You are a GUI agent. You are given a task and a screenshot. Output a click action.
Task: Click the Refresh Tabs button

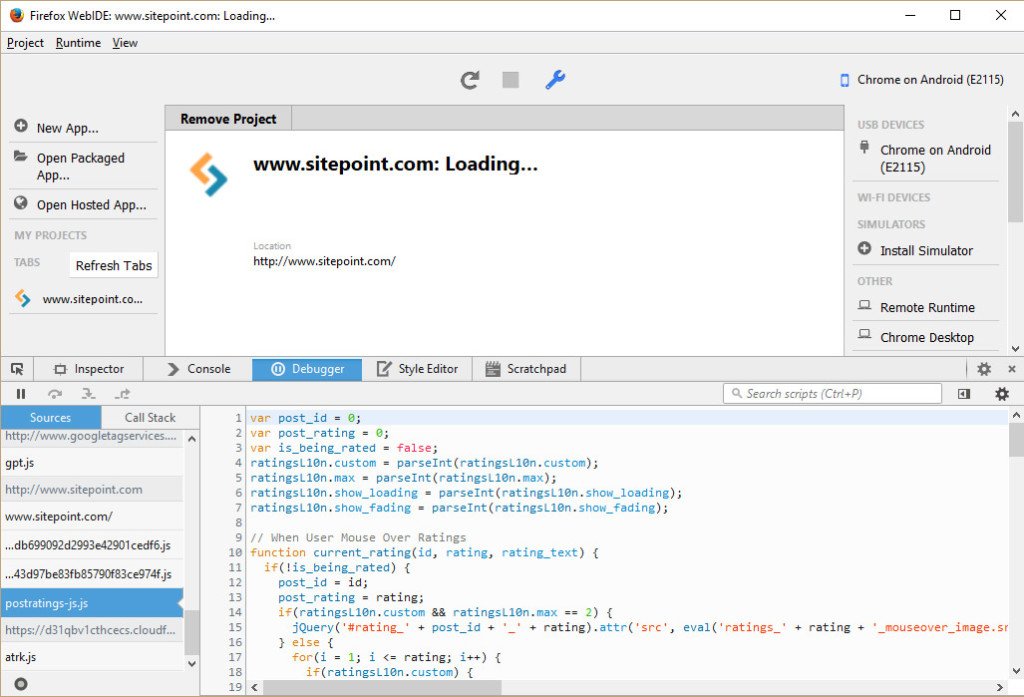pyautogui.click(x=114, y=265)
